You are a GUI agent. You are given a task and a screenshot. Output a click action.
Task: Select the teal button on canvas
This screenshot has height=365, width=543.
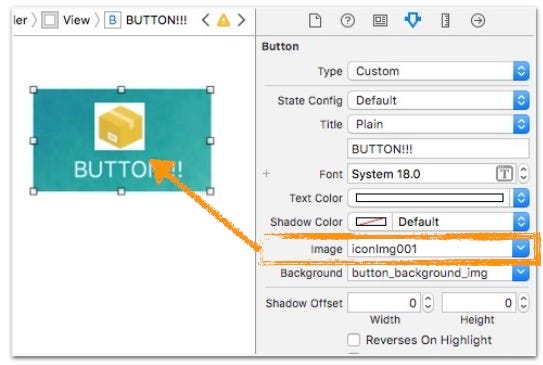(122, 140)
